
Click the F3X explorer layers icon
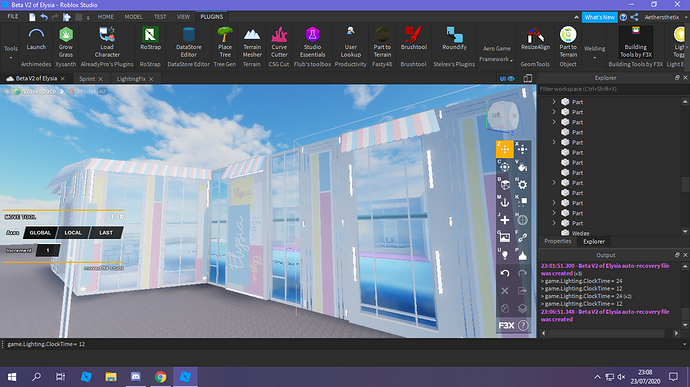pyautogui.click(x=522, y=309)
